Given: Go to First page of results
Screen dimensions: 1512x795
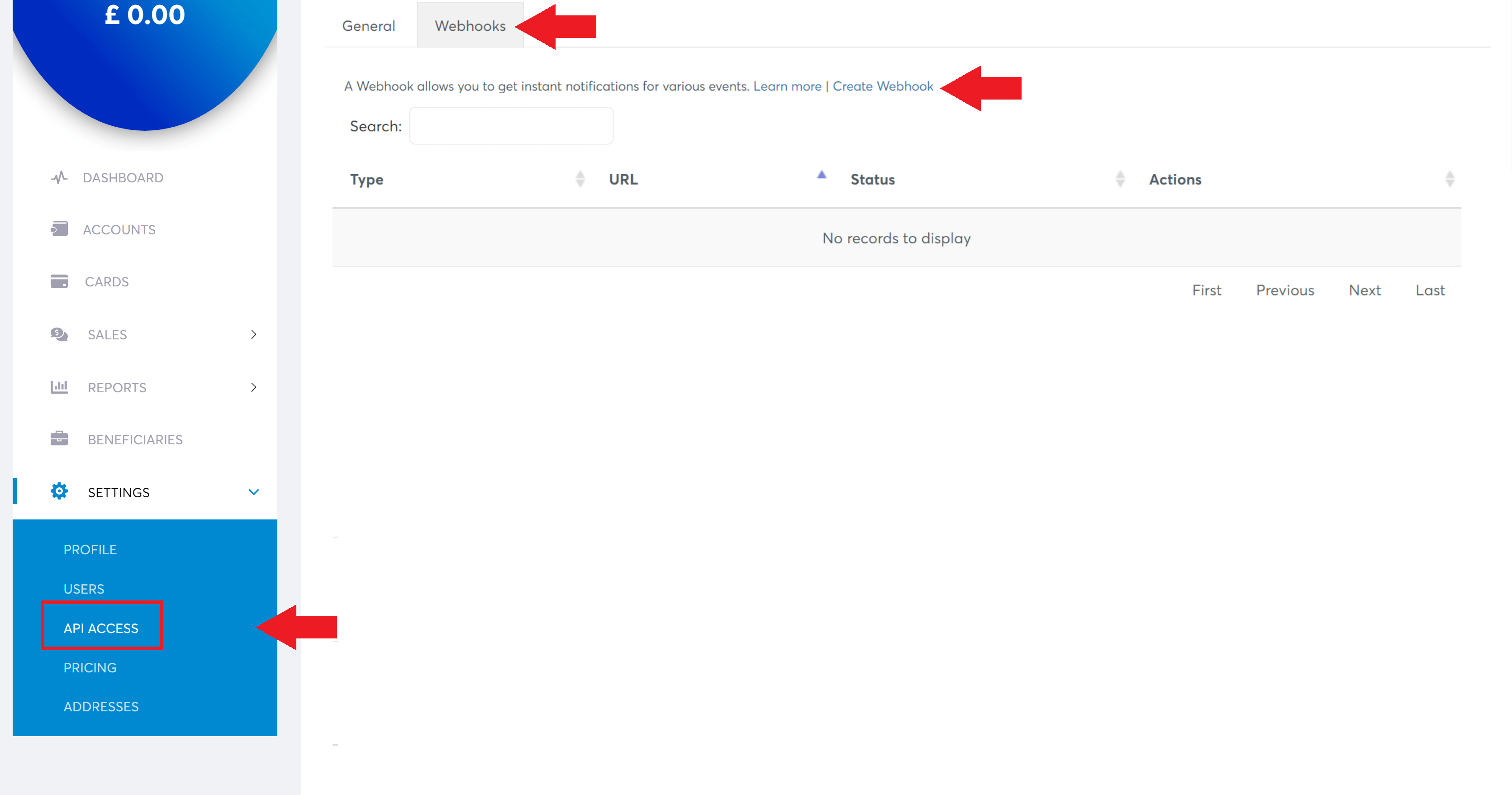Looking at the screenshot, I should point(1206,290).
